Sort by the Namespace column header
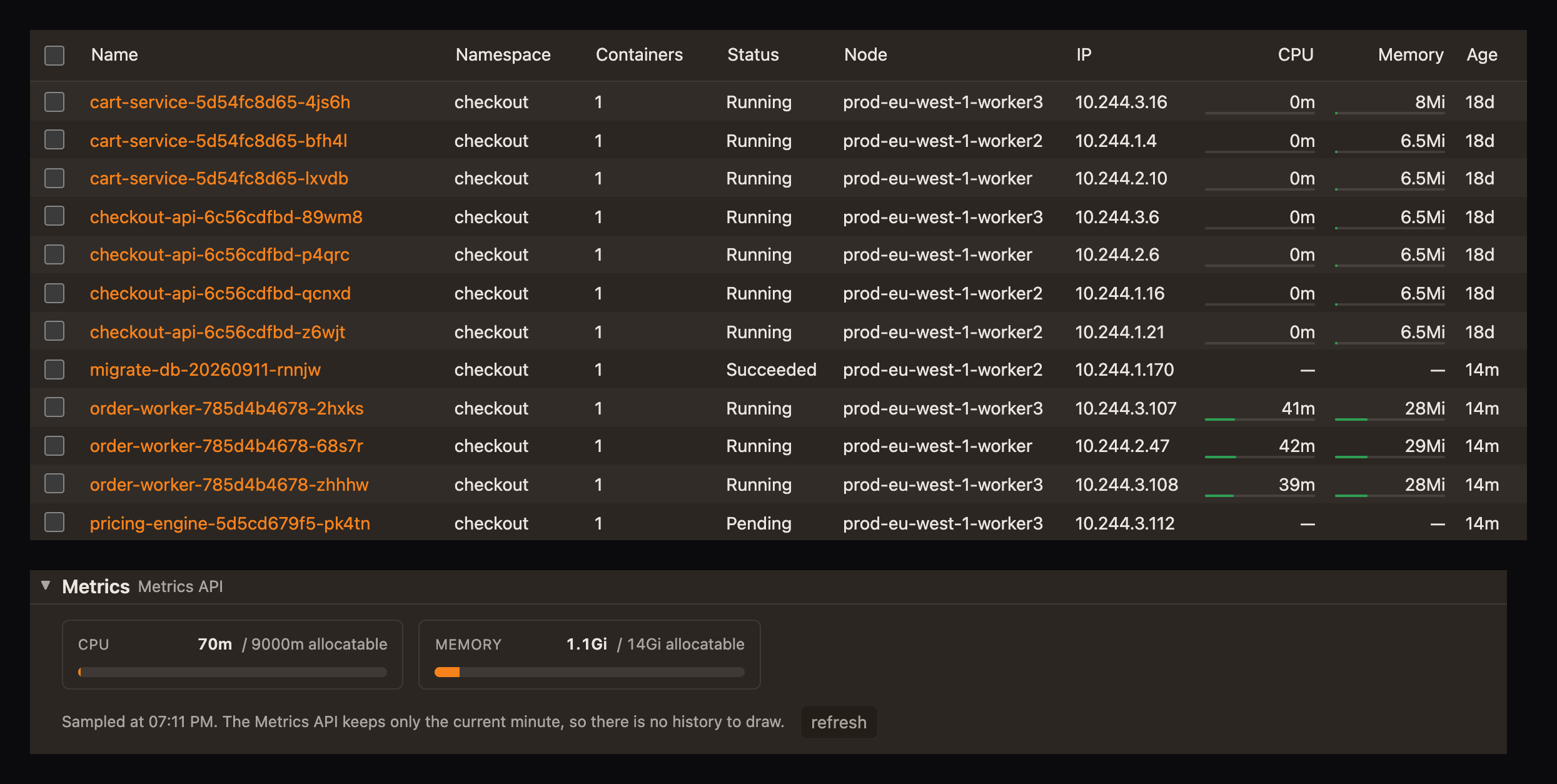The height and width of the screenshot is (784, 1557). [503, 55]
